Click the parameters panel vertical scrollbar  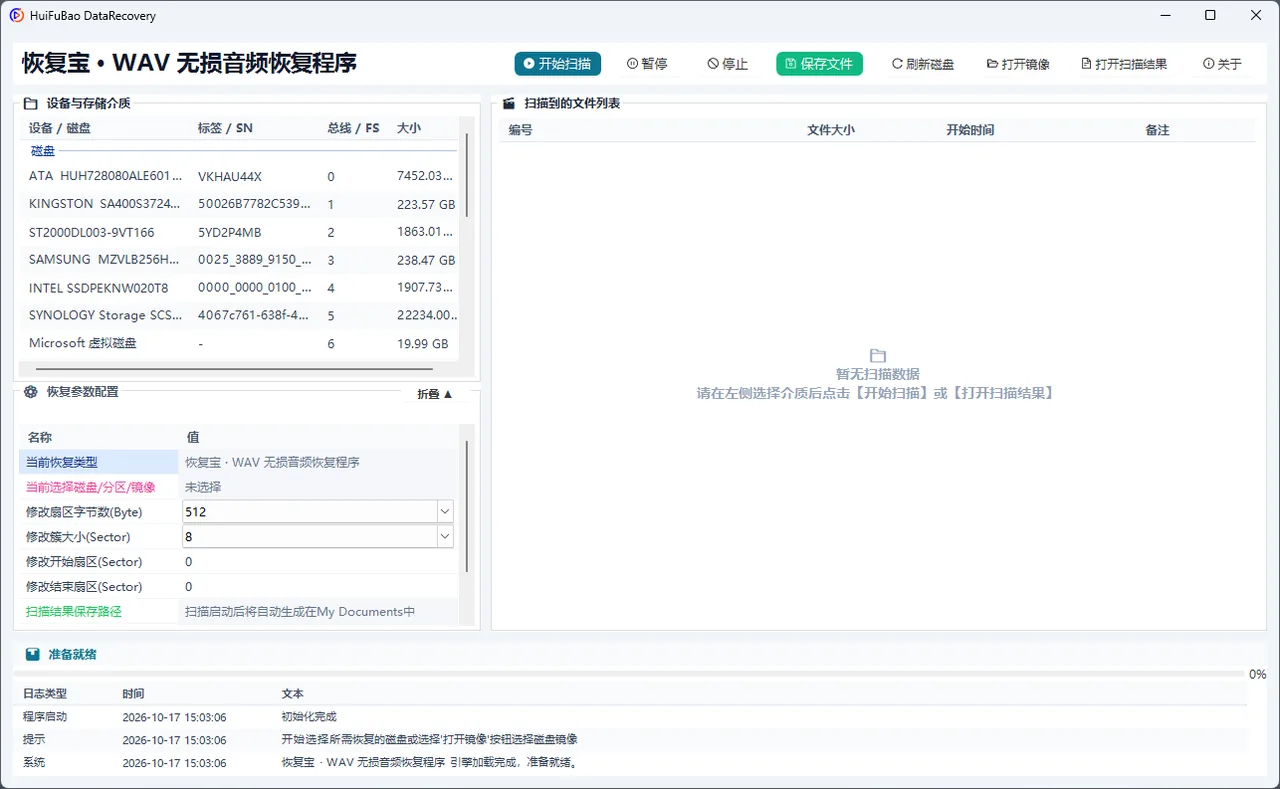[x=466, y=506]
